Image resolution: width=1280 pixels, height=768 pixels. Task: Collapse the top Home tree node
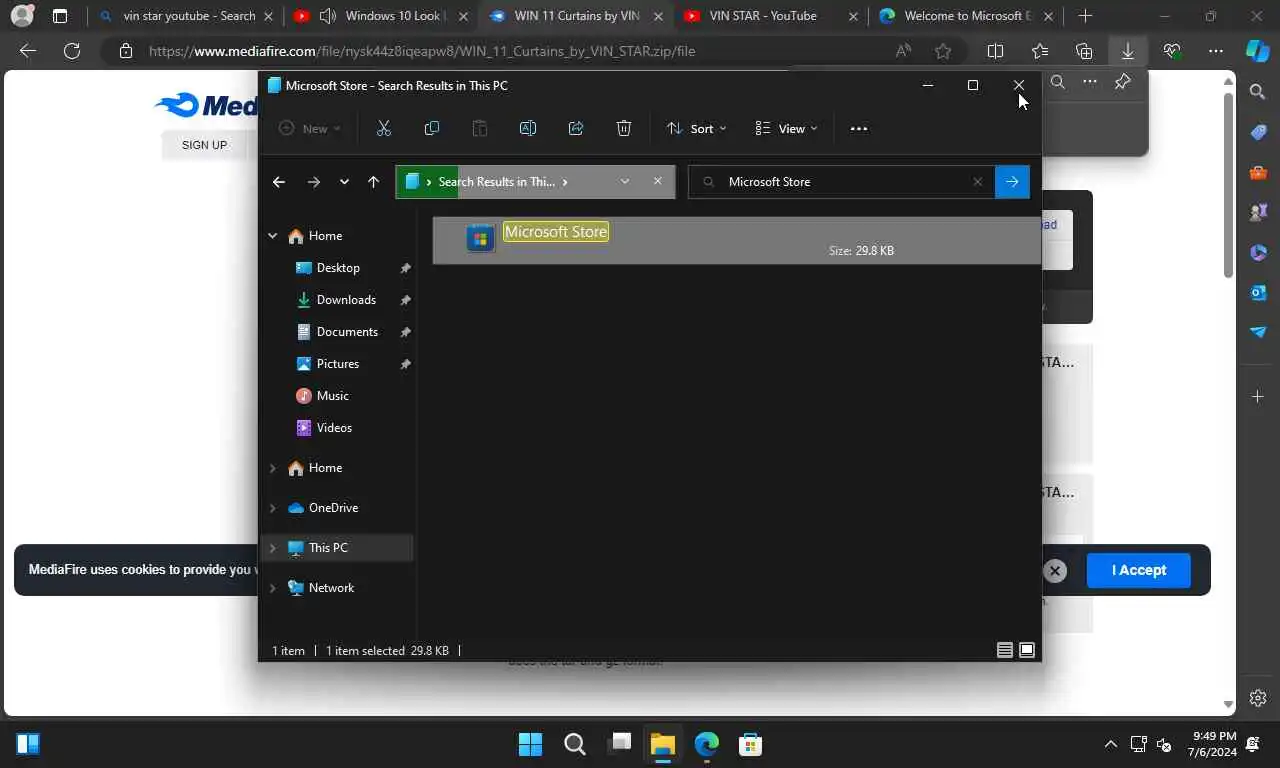point(272,236)
